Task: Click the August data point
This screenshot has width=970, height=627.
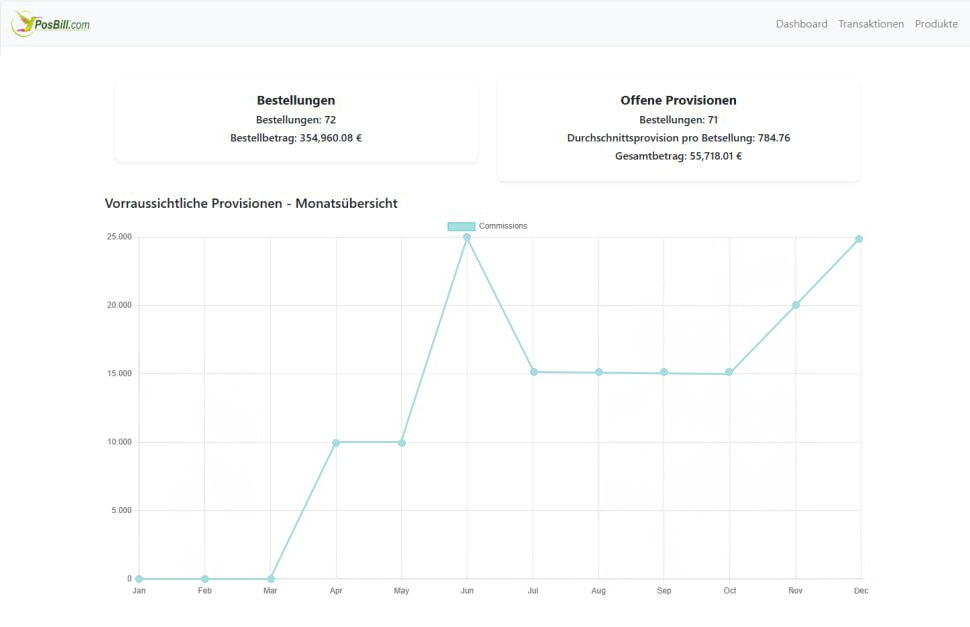Action: tap(599, 372)
